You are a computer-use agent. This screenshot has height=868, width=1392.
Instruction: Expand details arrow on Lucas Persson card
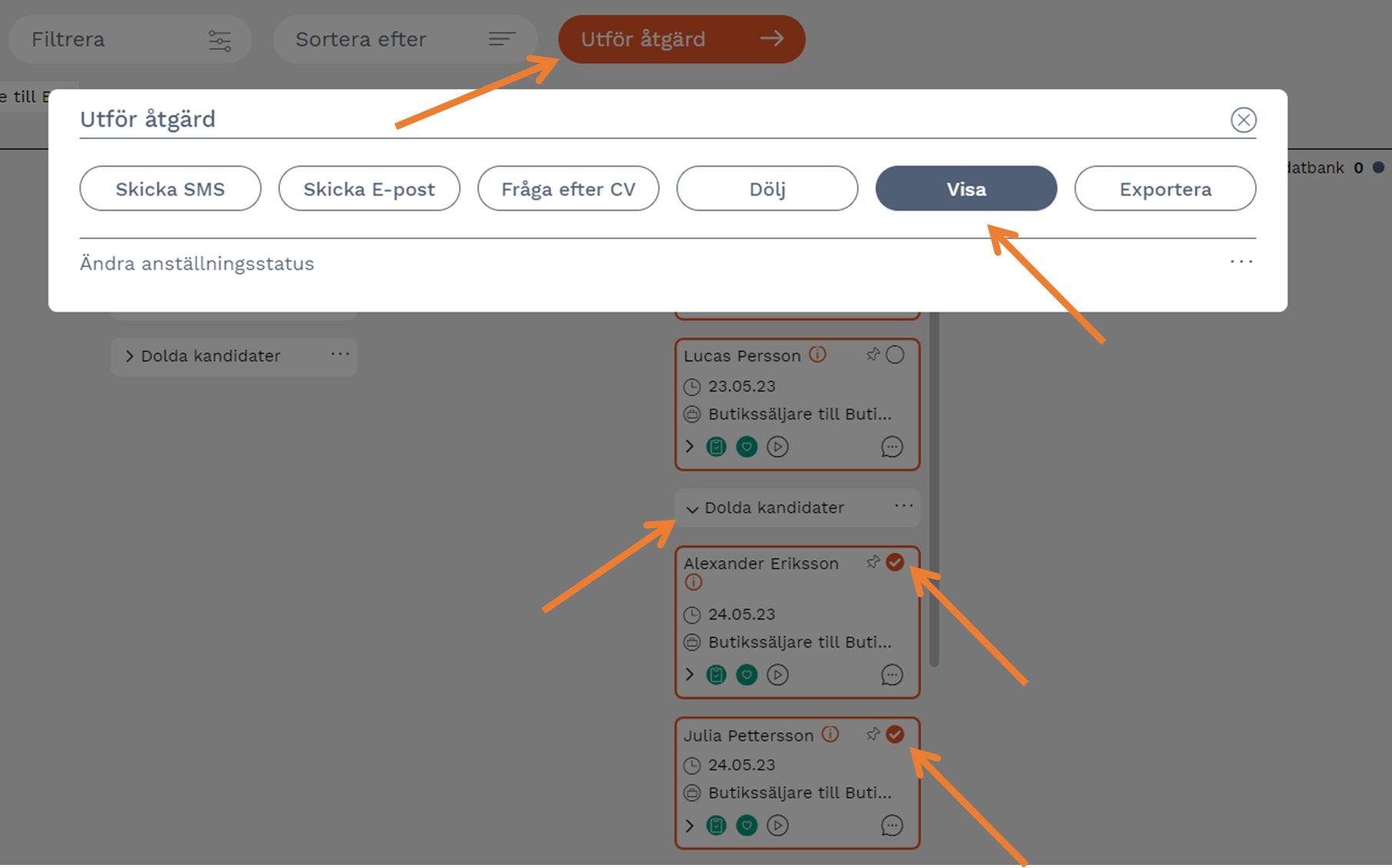pyautogui.click(x=690, y=447)
